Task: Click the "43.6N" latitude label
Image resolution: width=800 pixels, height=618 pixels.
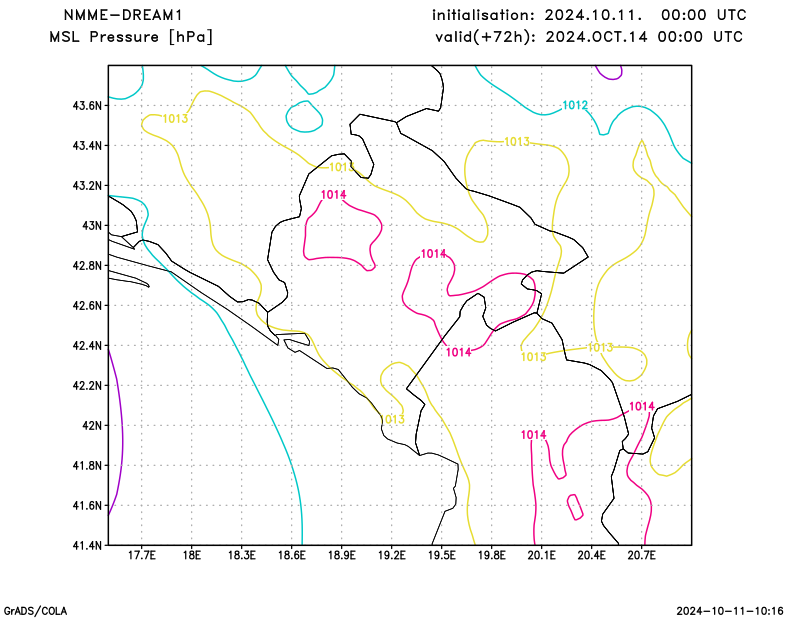Action: 87,106
